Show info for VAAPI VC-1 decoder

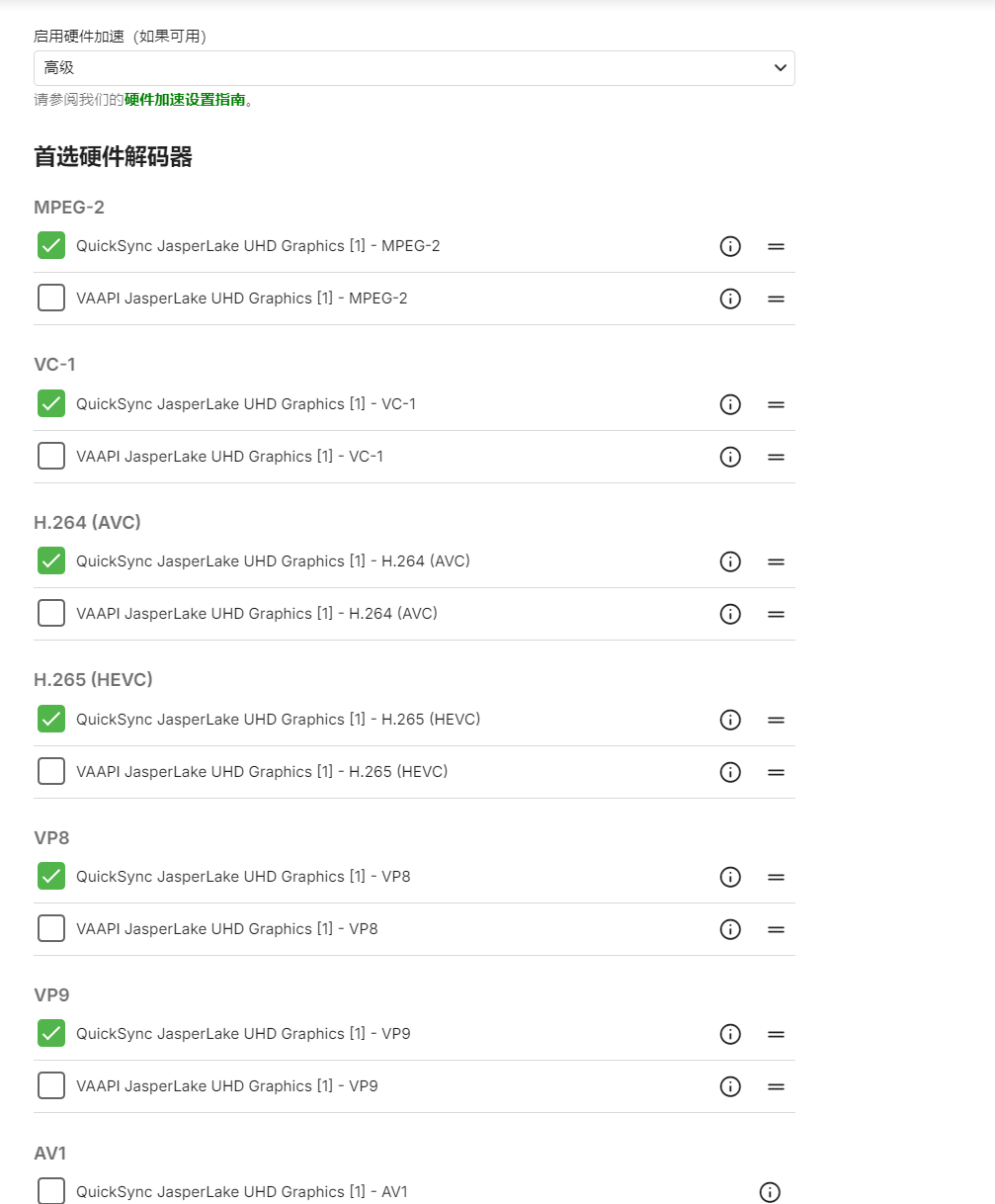tap(730, 457)
